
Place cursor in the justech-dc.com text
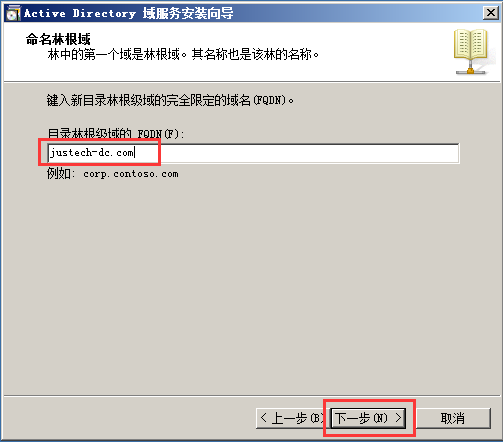pos(91,153)
